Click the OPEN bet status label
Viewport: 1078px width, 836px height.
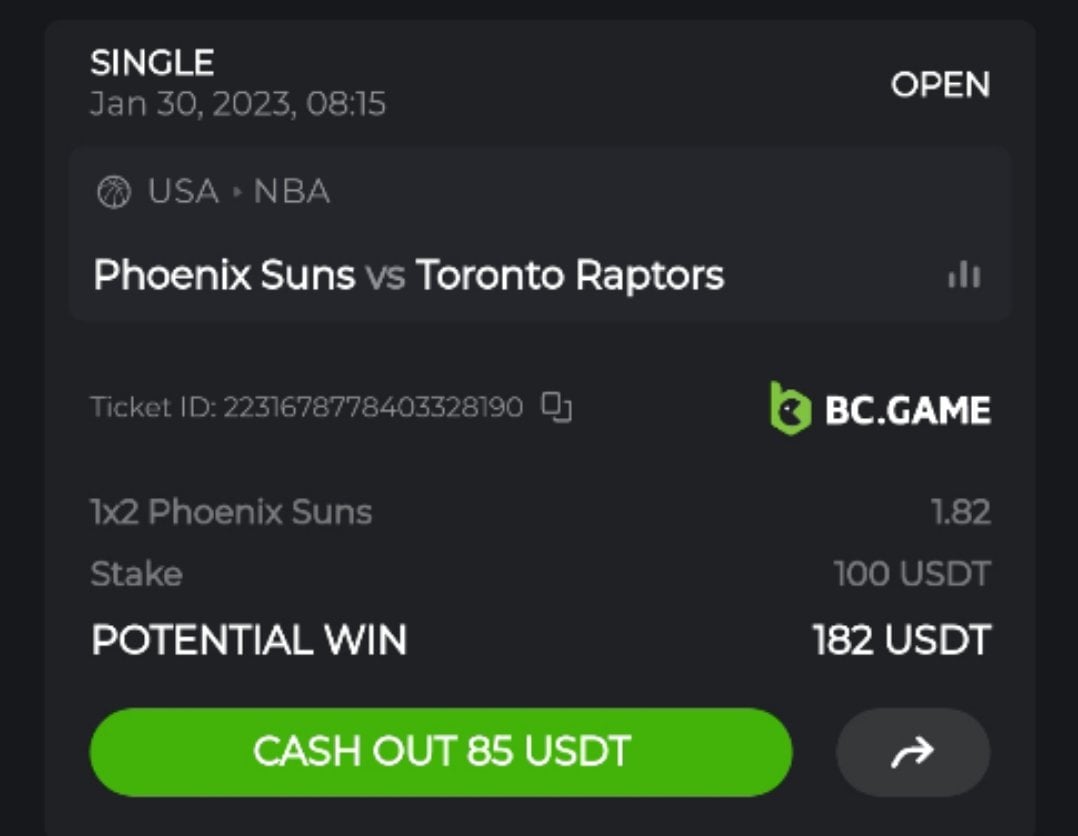point(939,85)
